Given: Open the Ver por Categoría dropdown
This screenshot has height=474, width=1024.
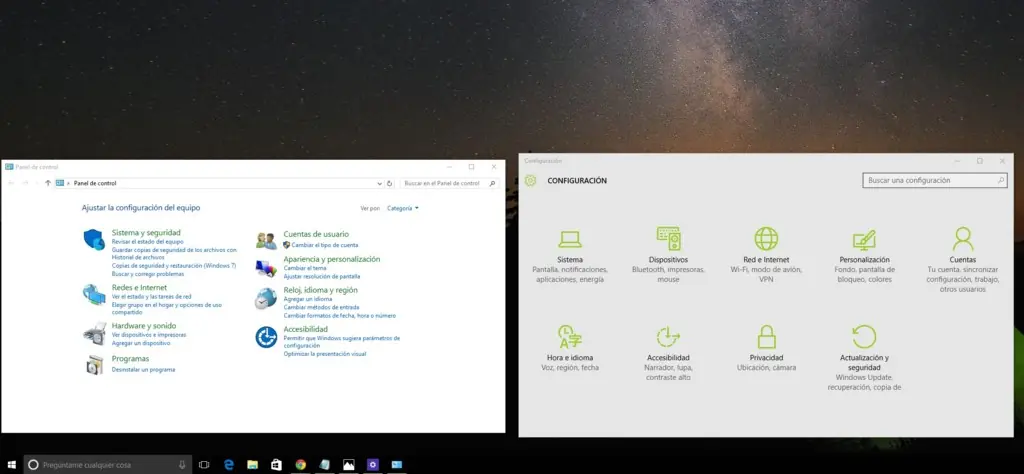Looking at the screenshot, I should 403,208.
